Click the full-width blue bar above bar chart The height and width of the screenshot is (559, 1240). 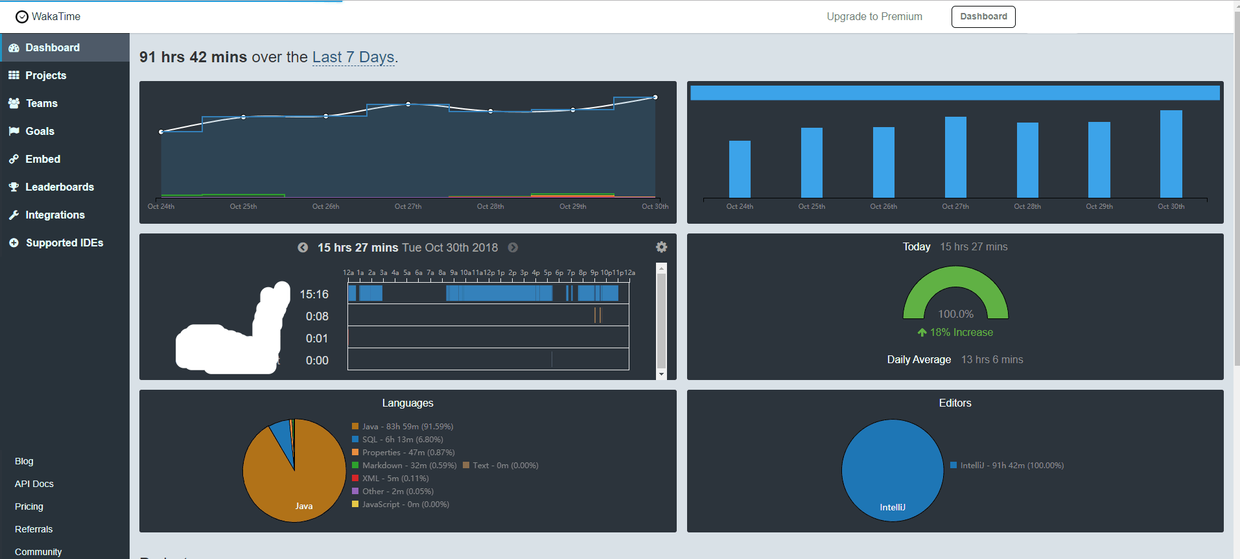click(955, 93)
